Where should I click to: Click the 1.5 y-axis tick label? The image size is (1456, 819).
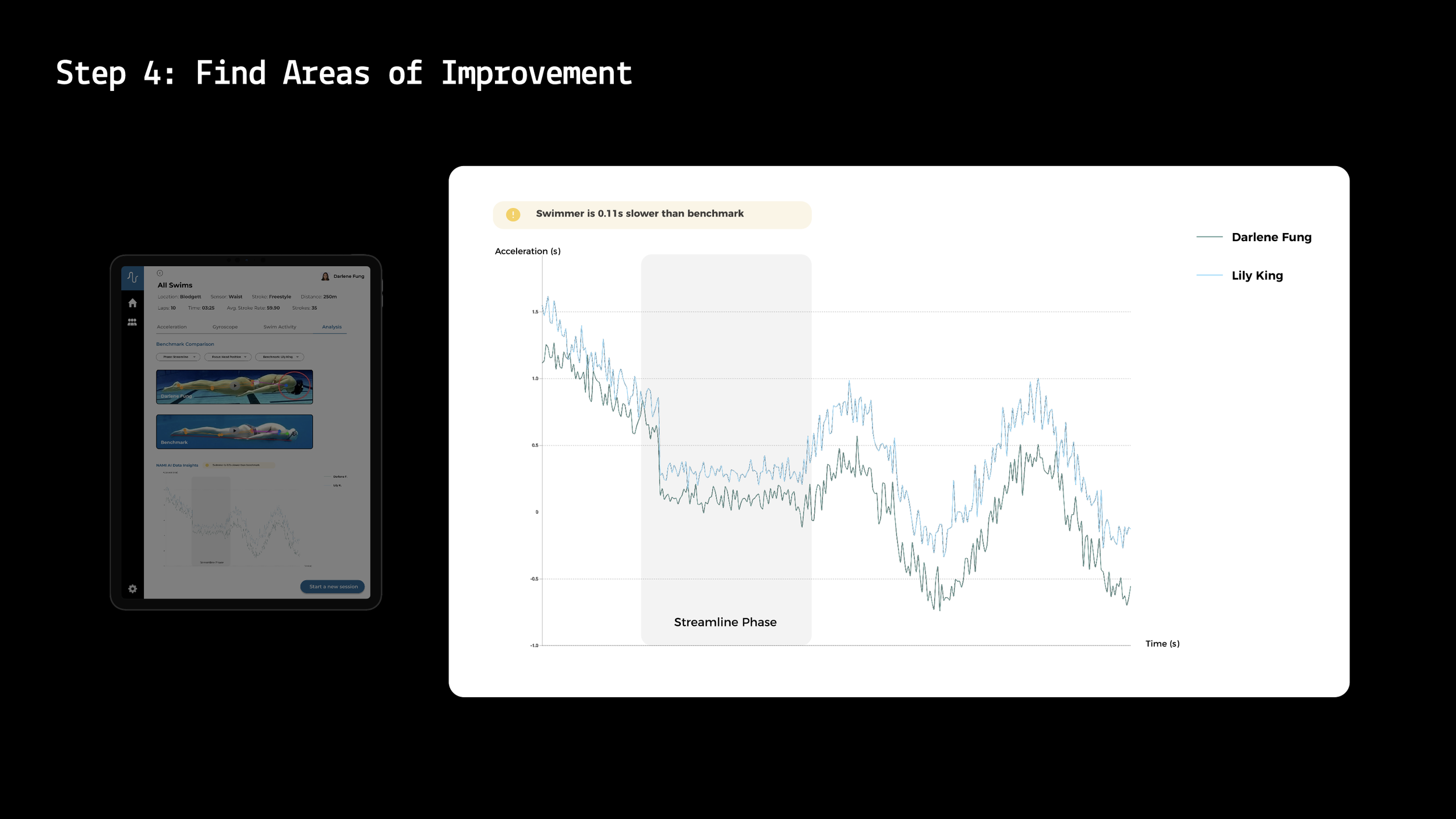point(535,312)
